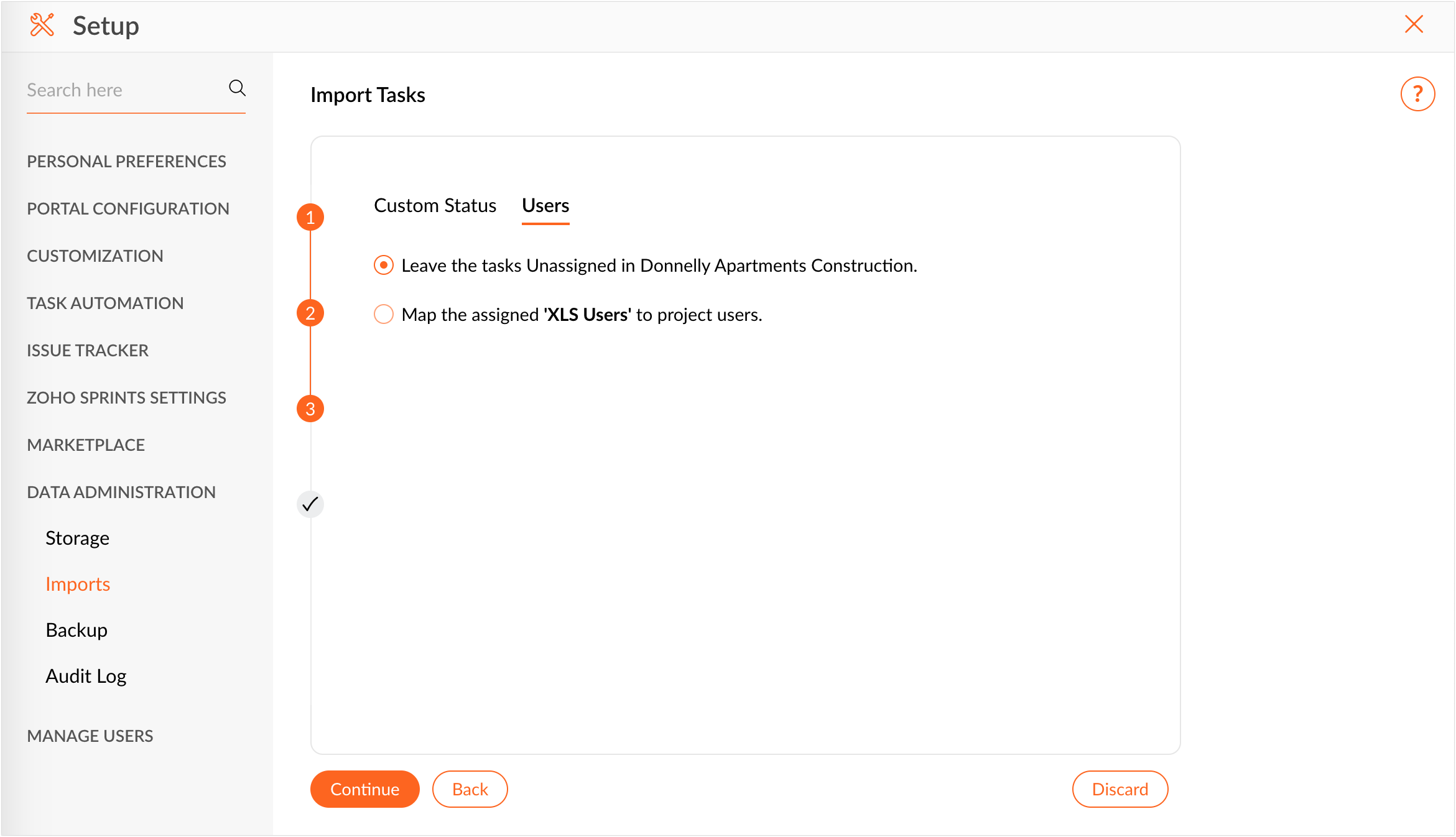
Task: Discard the import with Discard button
Action: [x=1120, y=789]
